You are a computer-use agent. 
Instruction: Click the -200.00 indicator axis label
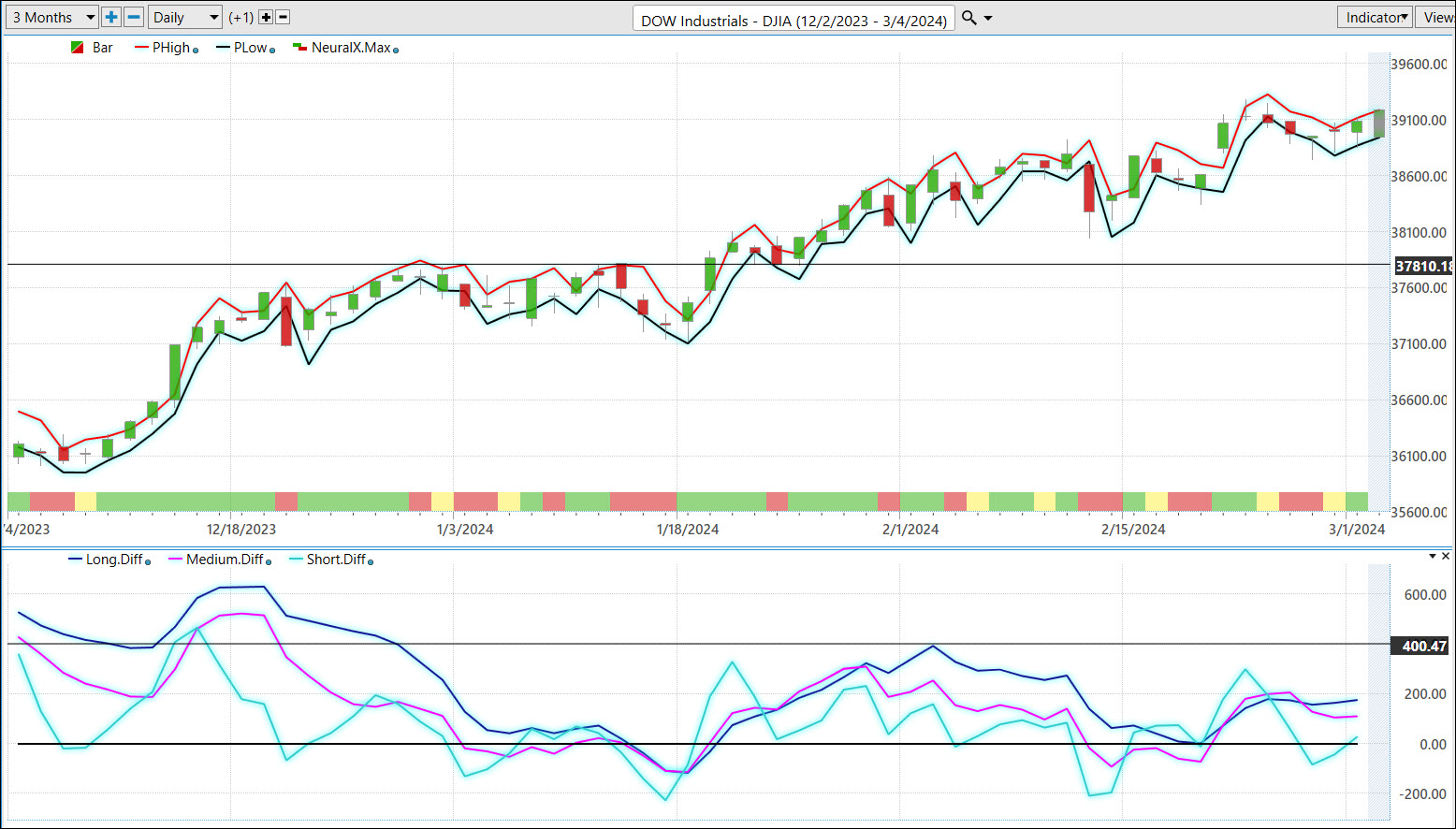(x=1423, y=794)
